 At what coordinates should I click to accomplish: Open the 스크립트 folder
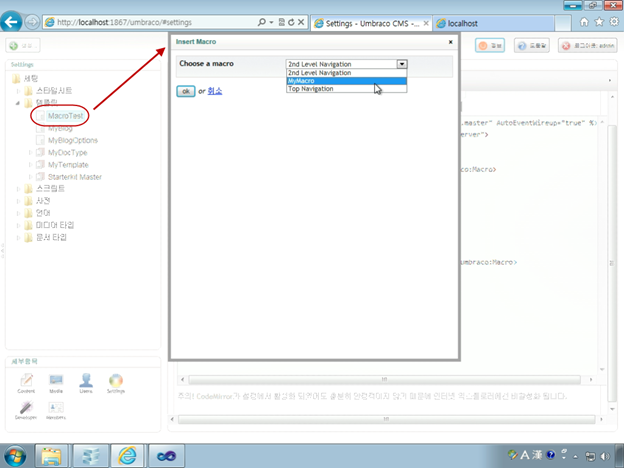[x=50, y=188]
